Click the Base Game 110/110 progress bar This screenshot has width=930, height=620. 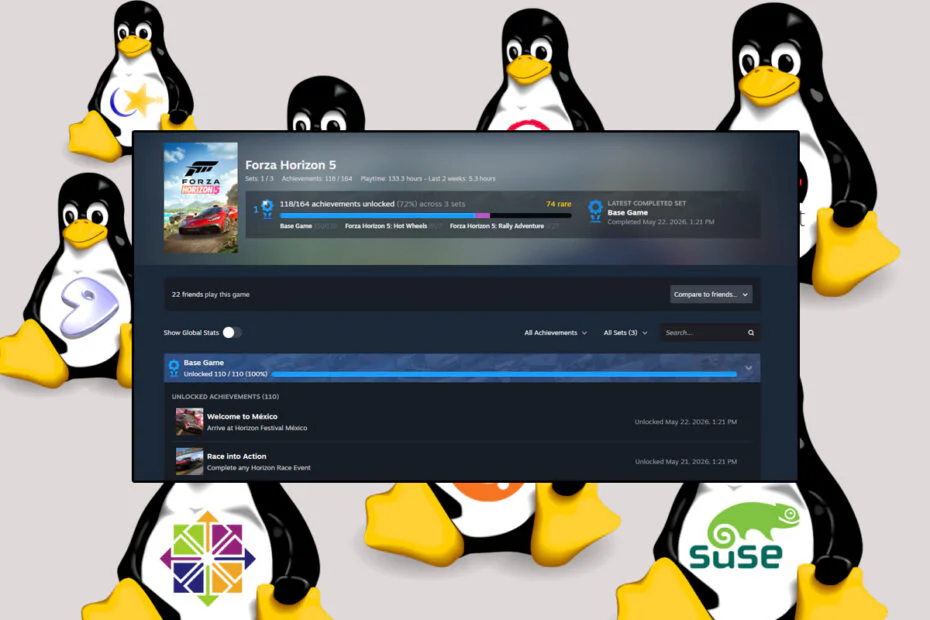tap(504, 374)
